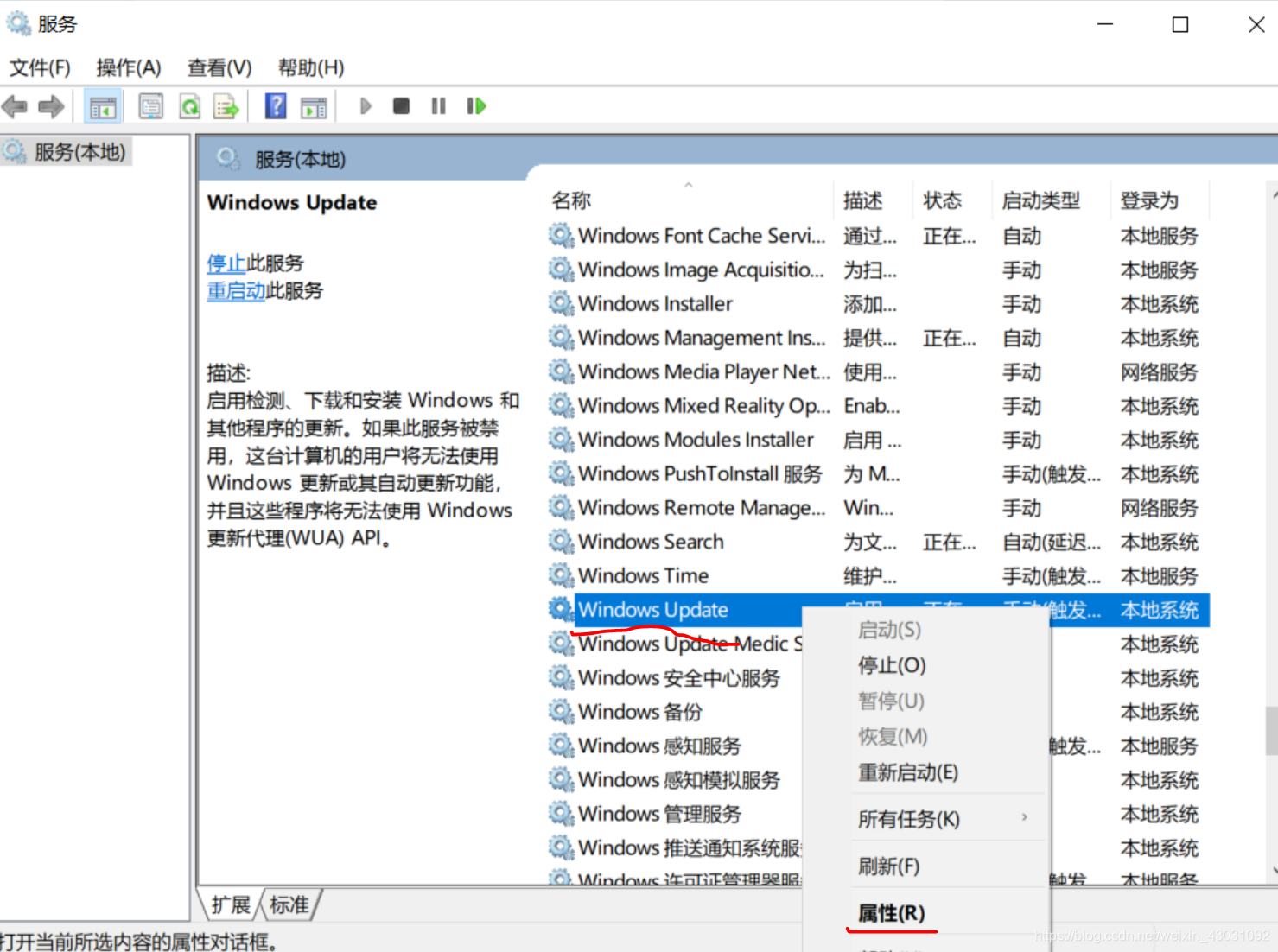Click the blue Help question mark icon

(276, 106)
